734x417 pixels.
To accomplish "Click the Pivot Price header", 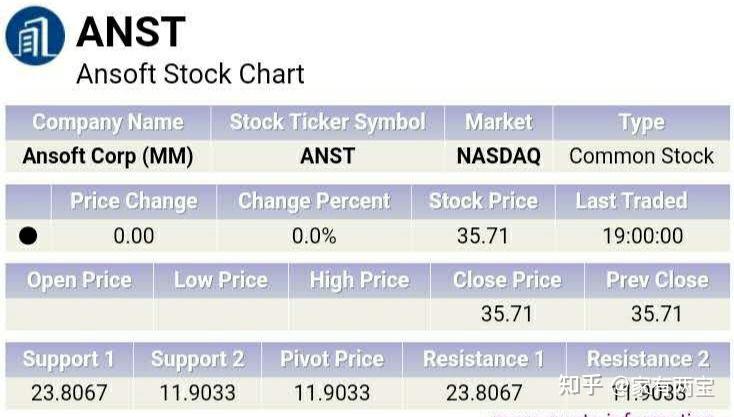I will coord(331,359).
